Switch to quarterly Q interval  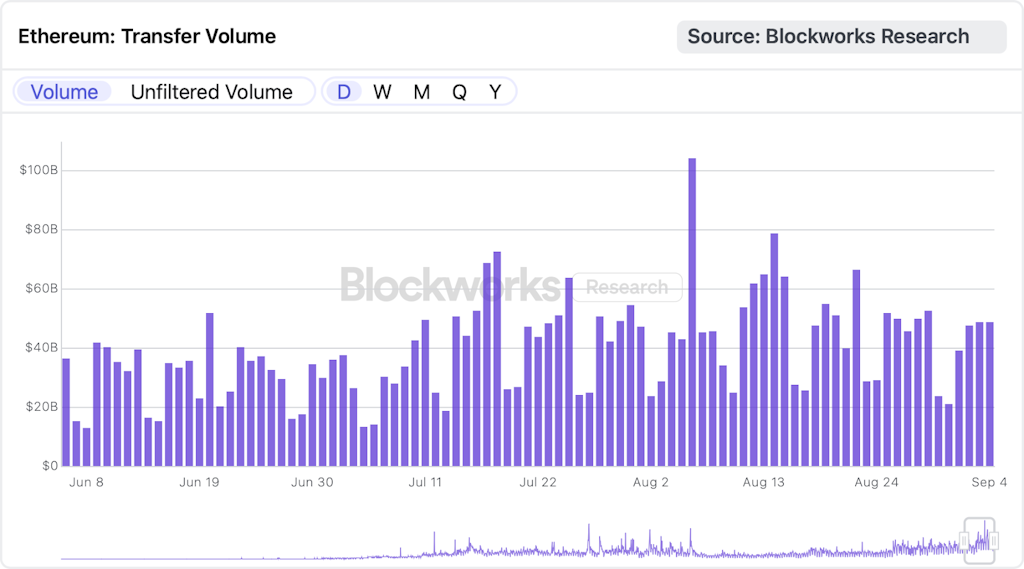point(459,92)
